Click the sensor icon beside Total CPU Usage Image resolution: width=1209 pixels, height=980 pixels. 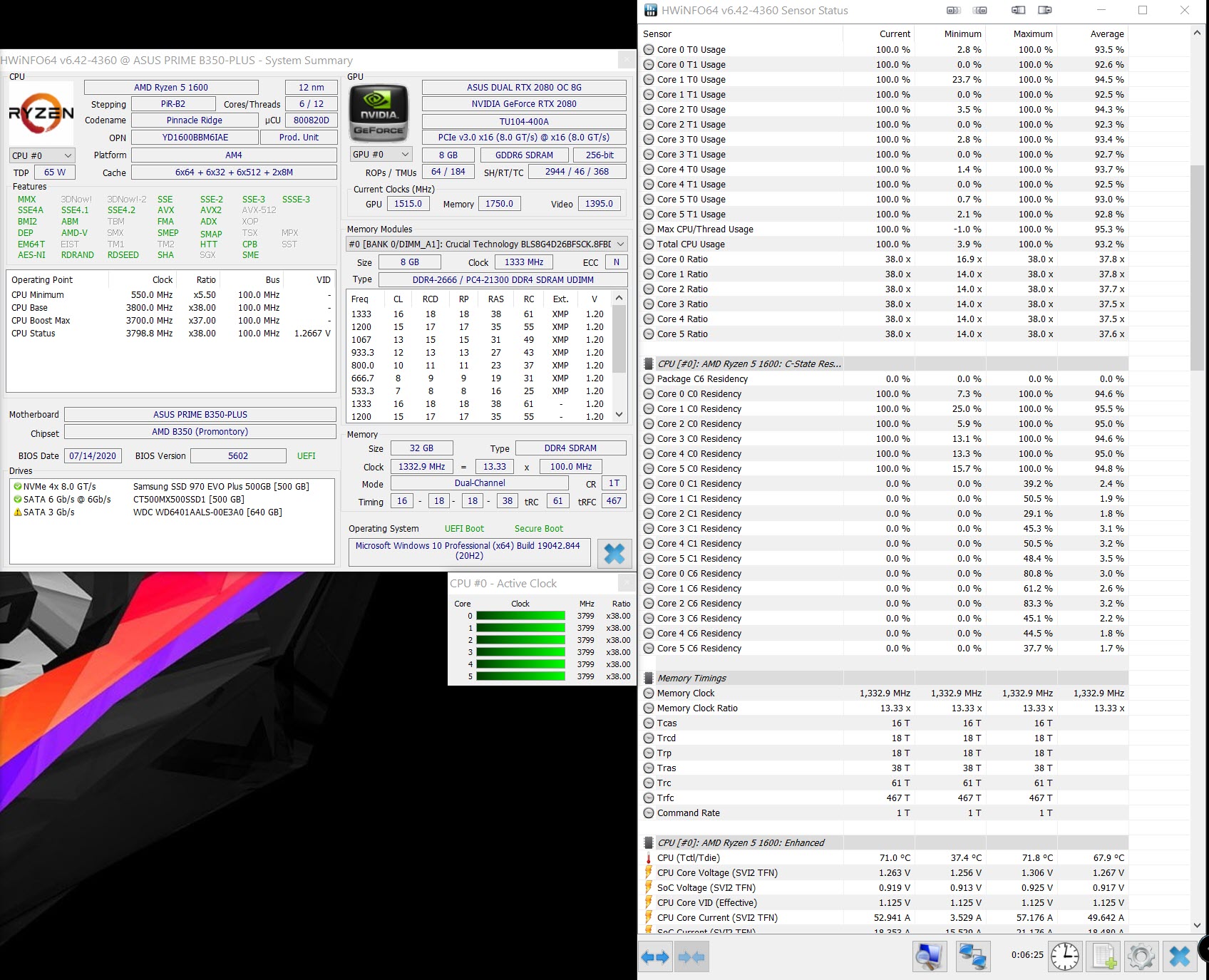pyautogui.click(x=649, y=244)
